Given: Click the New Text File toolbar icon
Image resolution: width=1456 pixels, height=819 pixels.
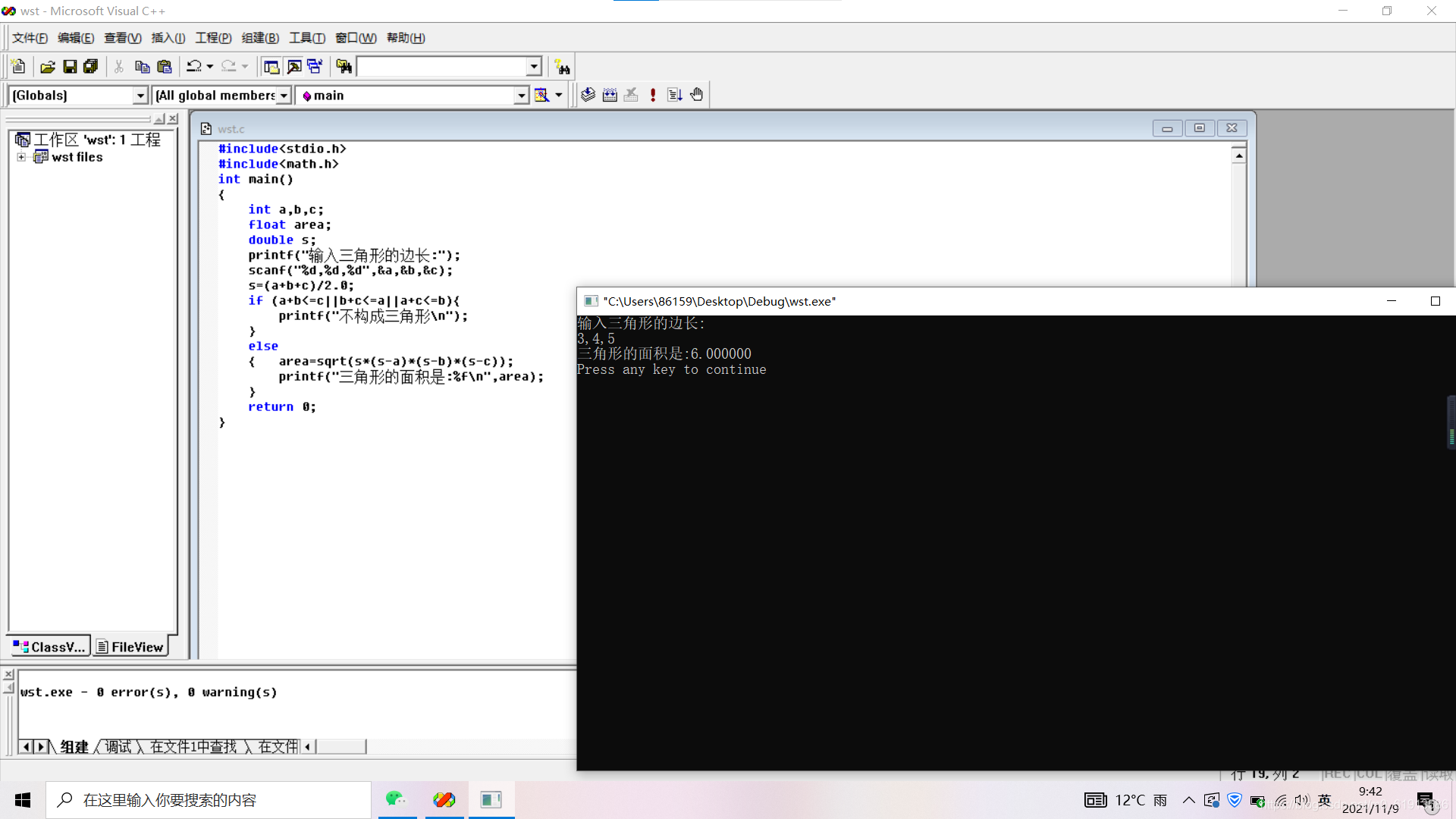Looking at the screenshot, I should (x=19, y=67).
